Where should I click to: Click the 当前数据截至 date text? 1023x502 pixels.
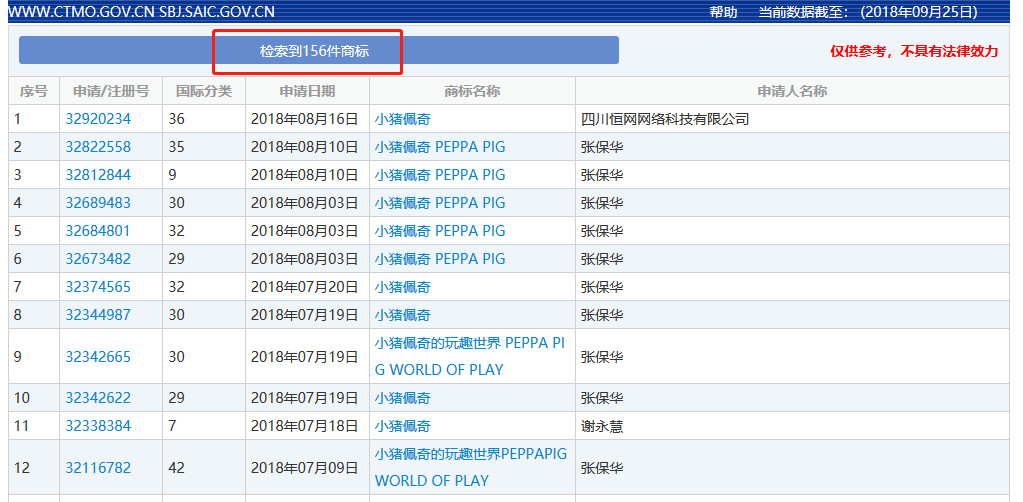[x=868, y=12]
